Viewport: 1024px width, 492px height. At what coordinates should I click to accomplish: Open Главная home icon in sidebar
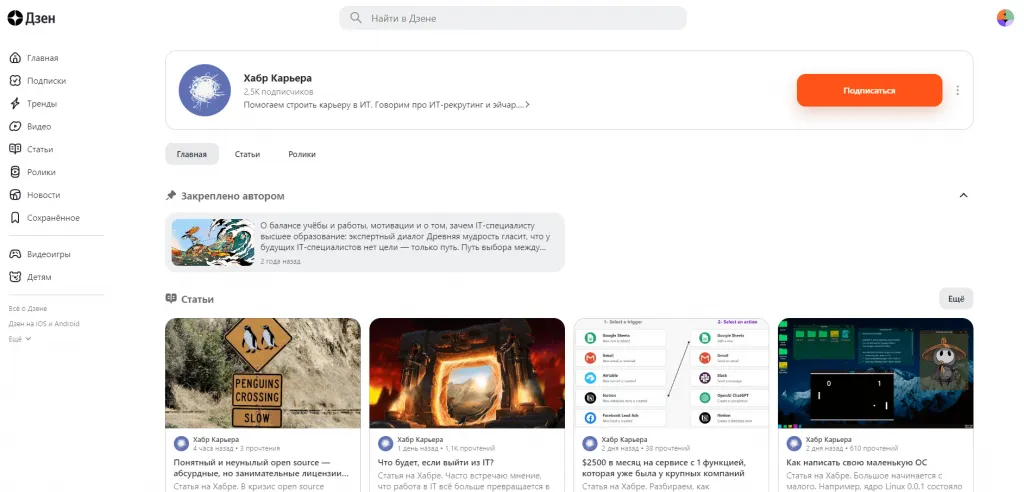point(15,58)
